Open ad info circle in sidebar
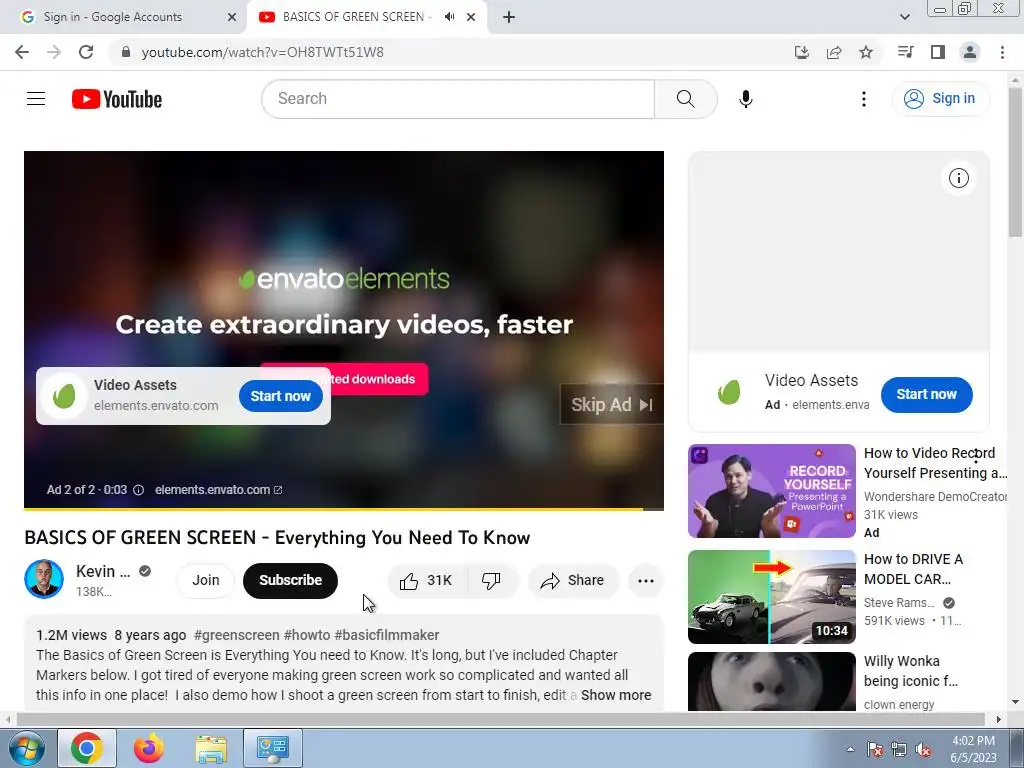Image resolution: width=1024 pixels, height=768 pixels. 958,178
